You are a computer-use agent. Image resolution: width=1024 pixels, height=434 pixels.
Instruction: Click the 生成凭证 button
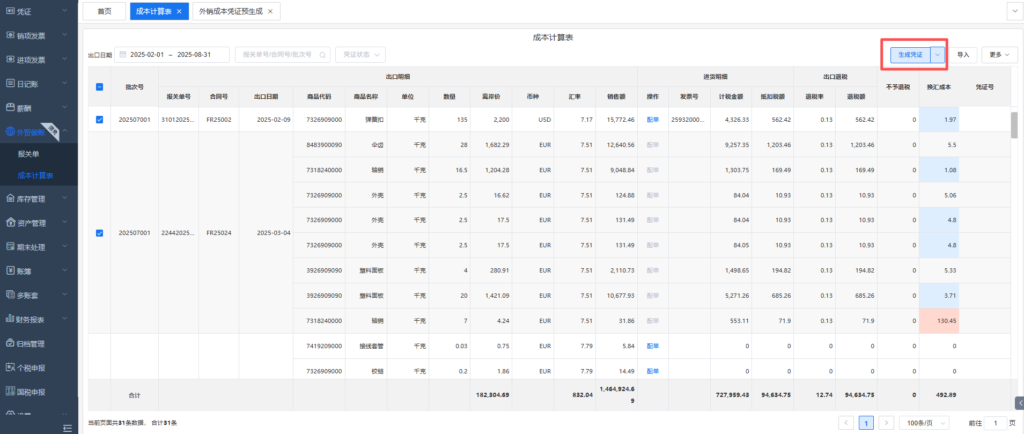910,55
